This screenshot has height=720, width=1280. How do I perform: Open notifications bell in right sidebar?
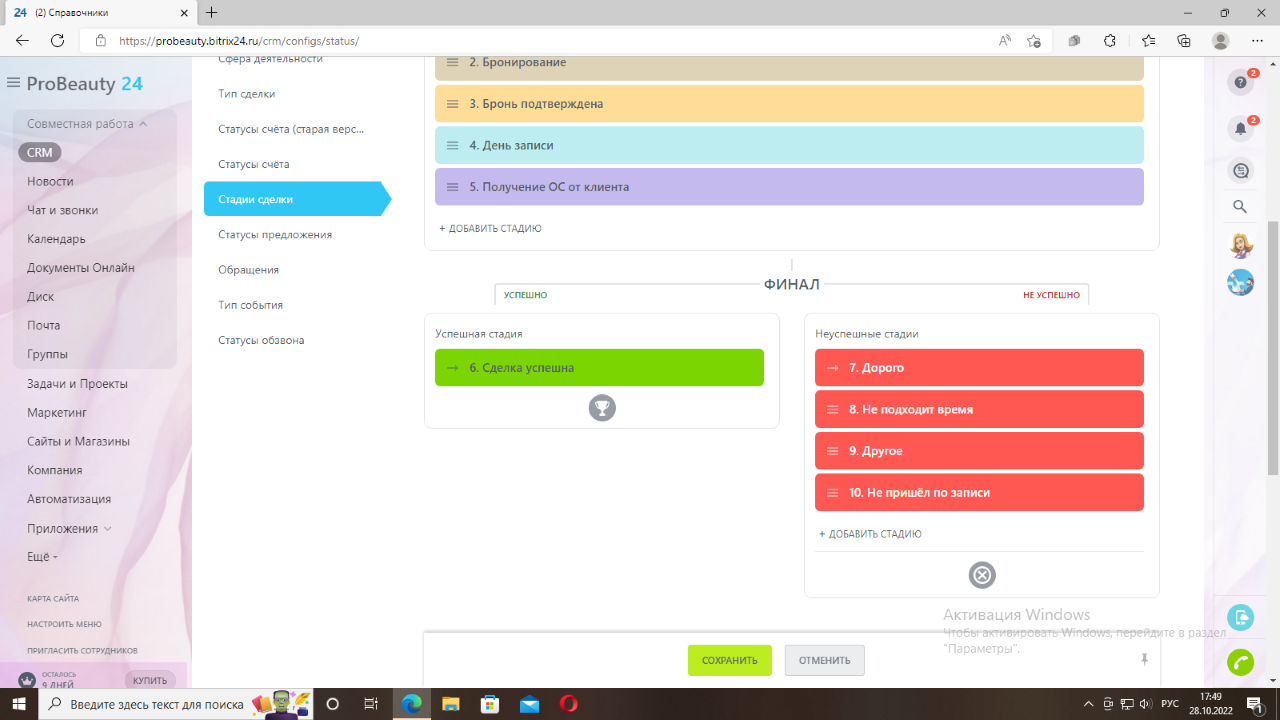[1240, 129]
